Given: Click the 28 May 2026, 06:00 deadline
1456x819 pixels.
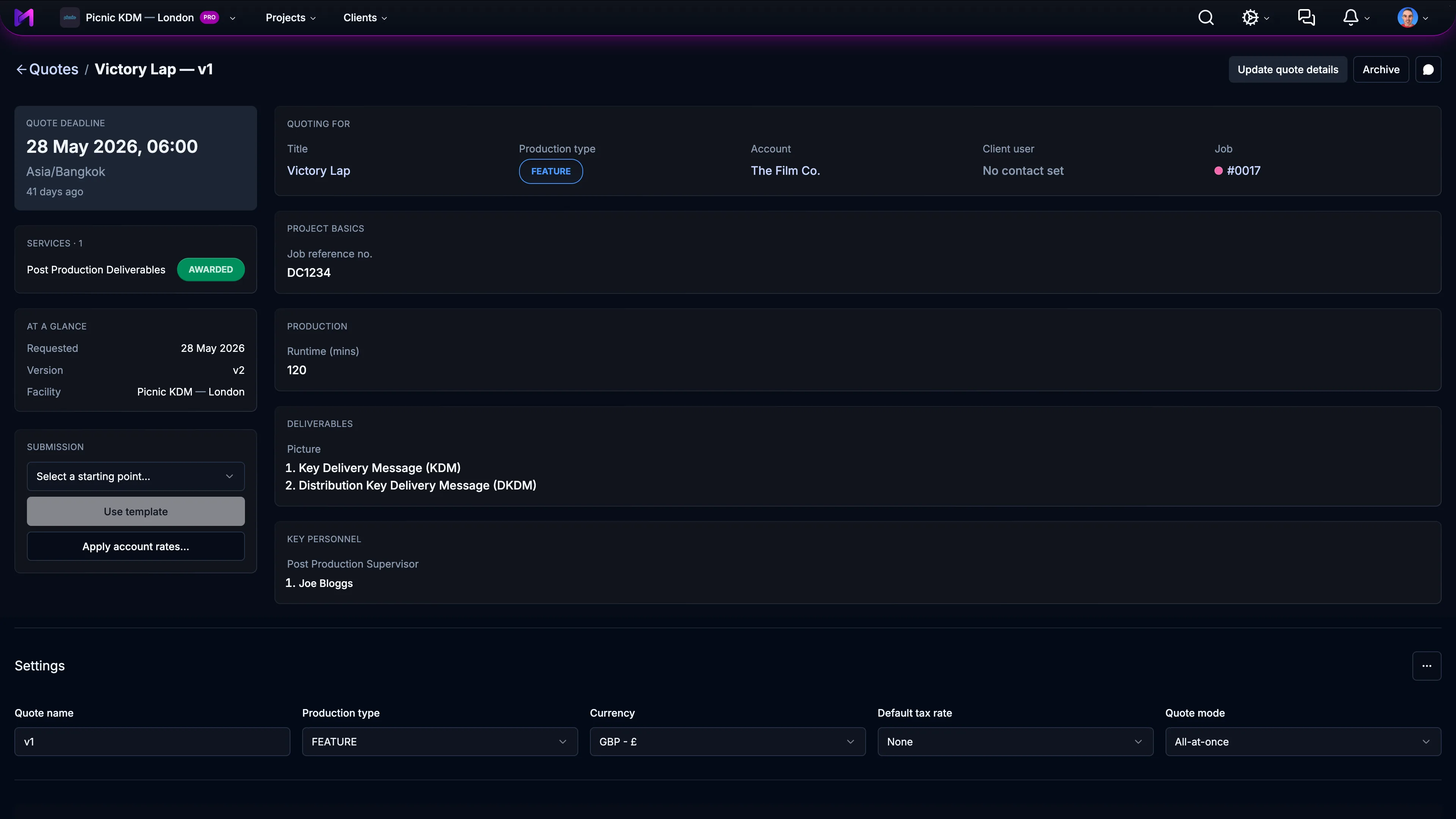Looking at the screenshot, I should [112, 146].
